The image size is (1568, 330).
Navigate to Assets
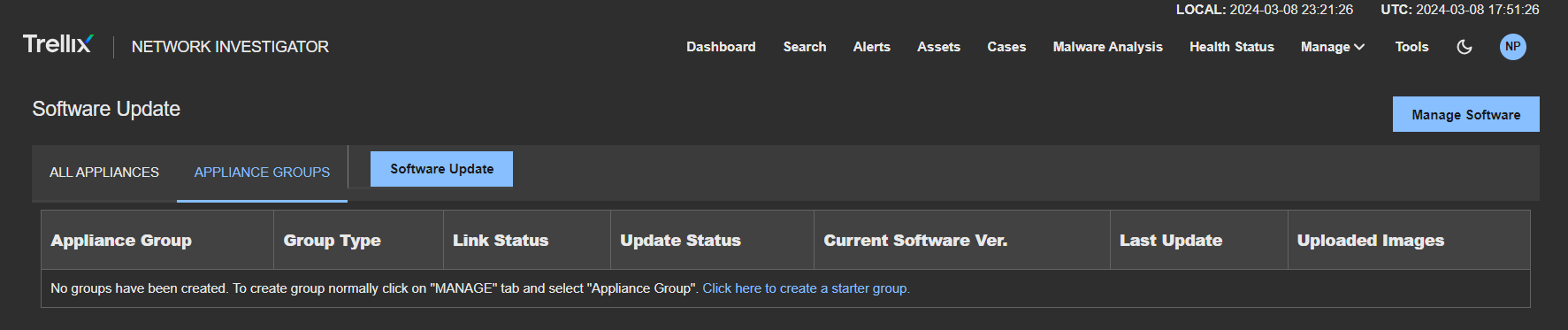(938, 47)
